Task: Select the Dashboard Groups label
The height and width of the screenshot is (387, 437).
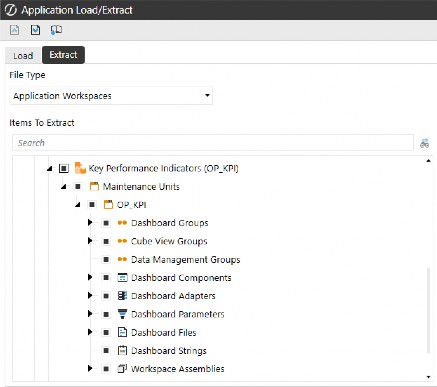Action: 170,223
